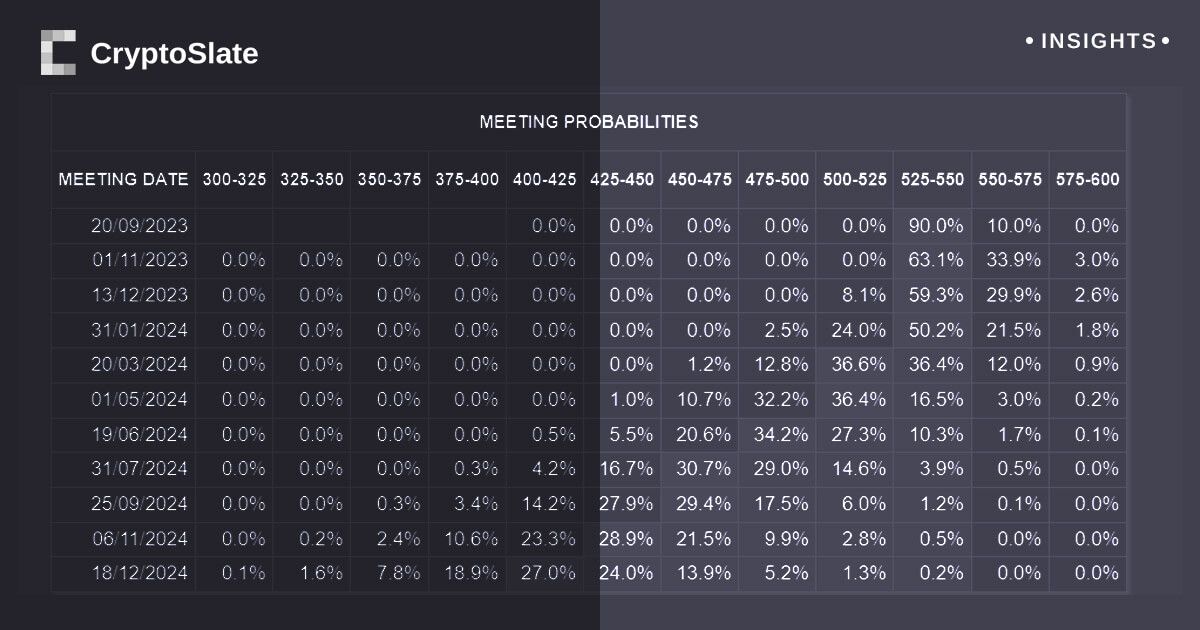Open the CryptoSlate brand name link
Screen dimensions: 1200x630
click(x=174, y=54)
